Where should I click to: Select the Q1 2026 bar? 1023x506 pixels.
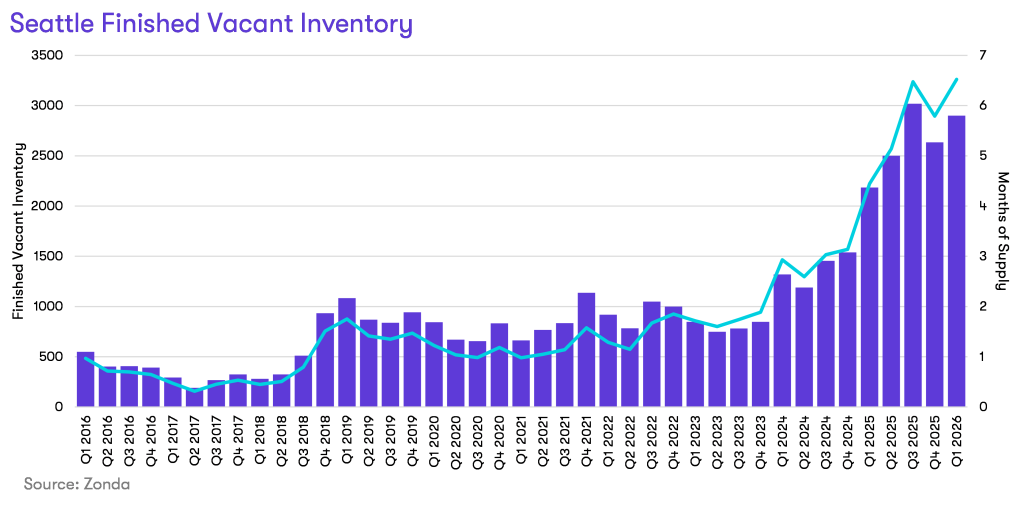coord(956,261)
